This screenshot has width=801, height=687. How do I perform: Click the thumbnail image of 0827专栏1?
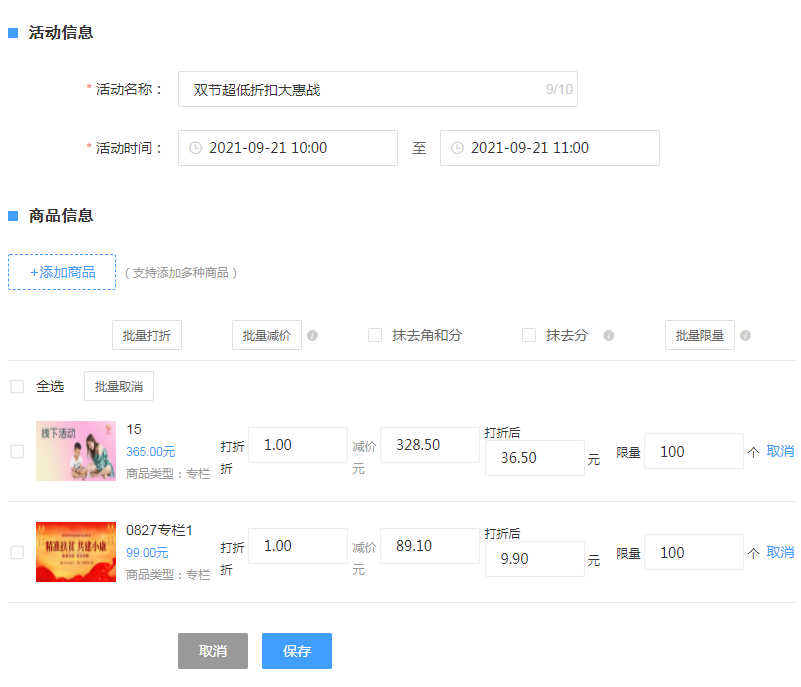(75, 552)
